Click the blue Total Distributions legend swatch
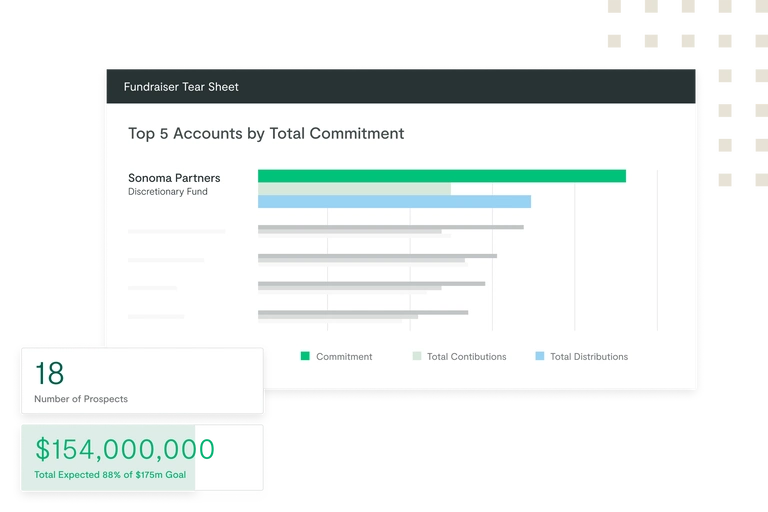This screenshot has height=512, width=768. pos(540,356)
